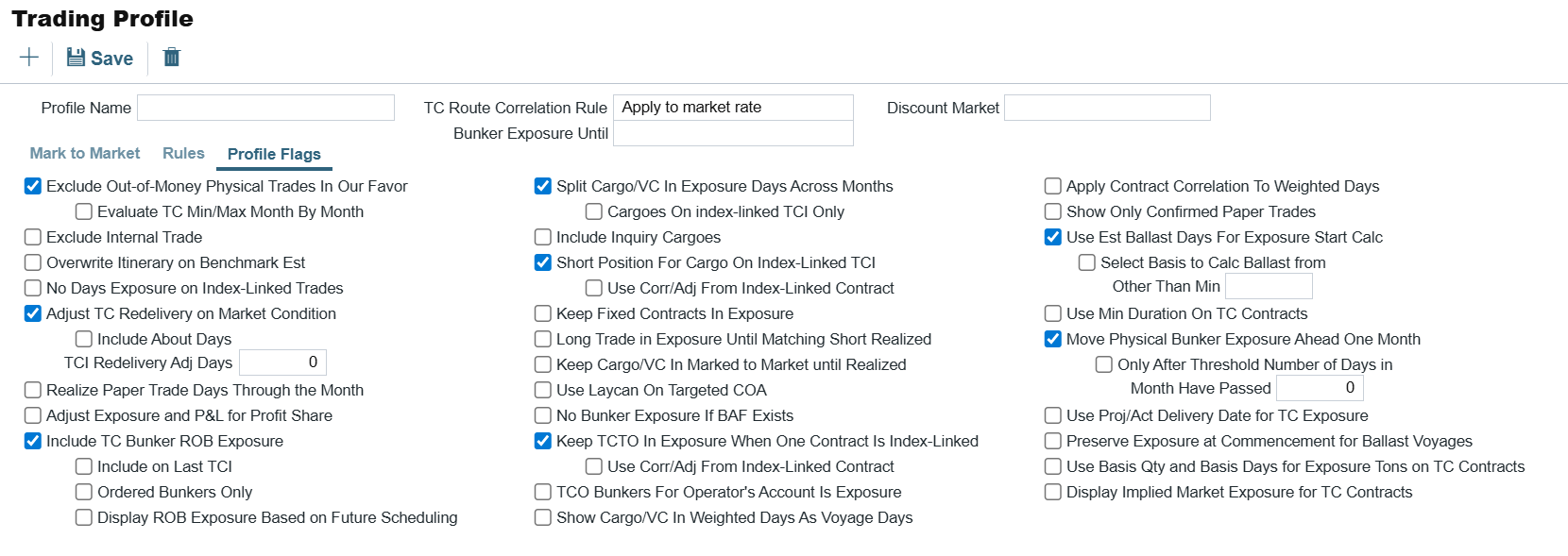
Task: Click the Discount Market field
Action: pyautogui.click(x=1107, y=108)
